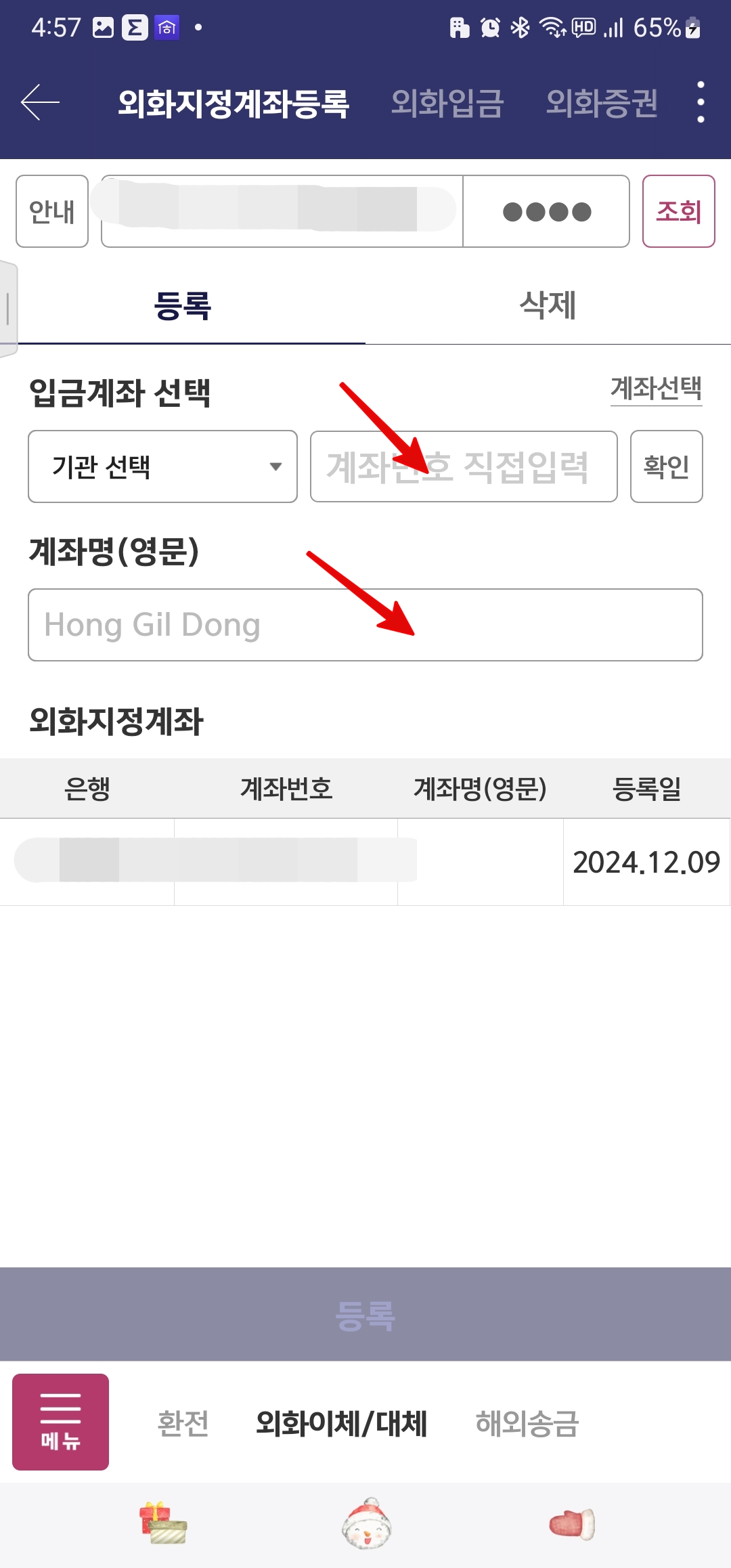Go to 해외송금 in bottom navigation

point(527,1422)
